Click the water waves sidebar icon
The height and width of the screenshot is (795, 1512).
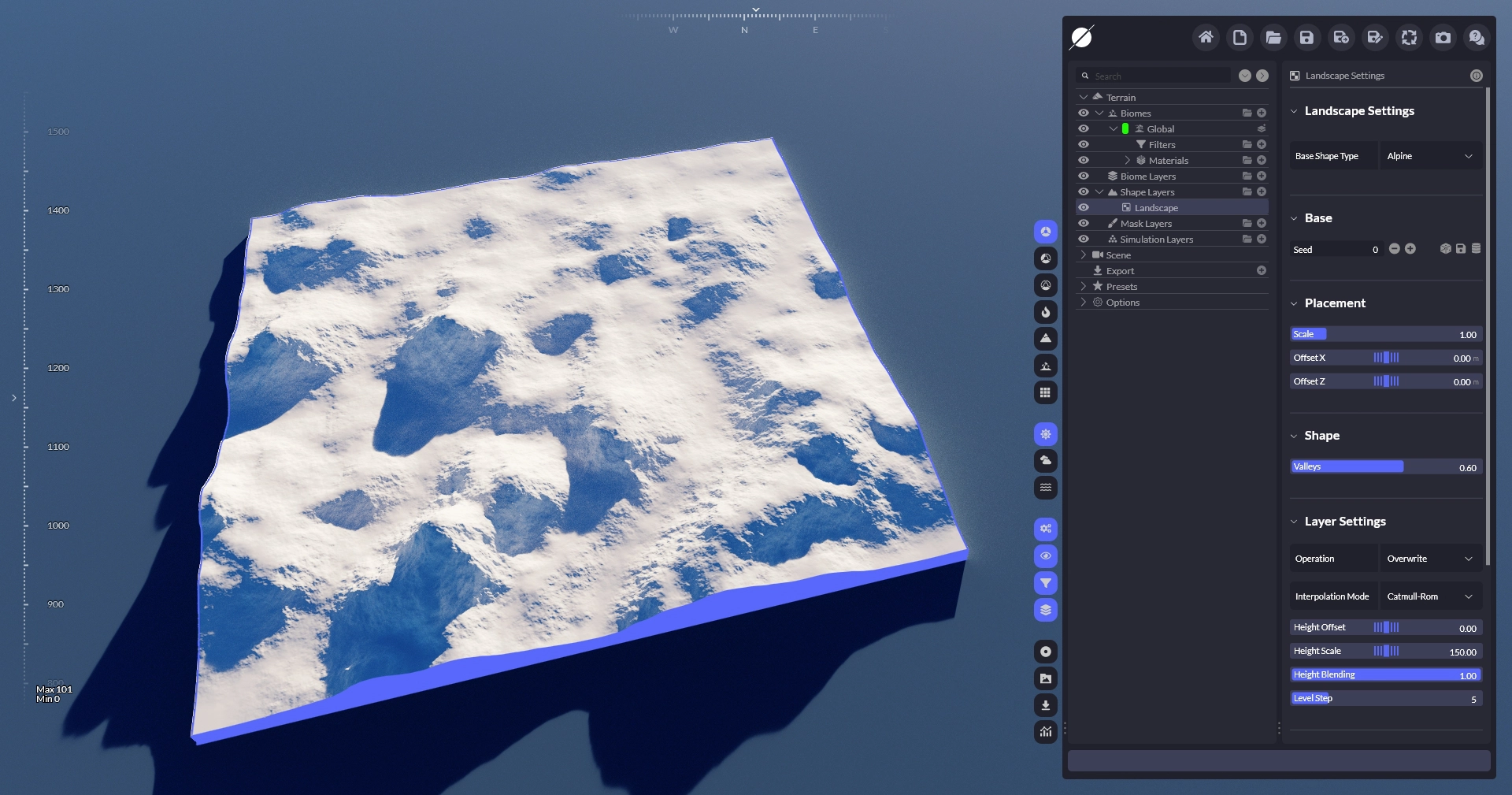1045,487
